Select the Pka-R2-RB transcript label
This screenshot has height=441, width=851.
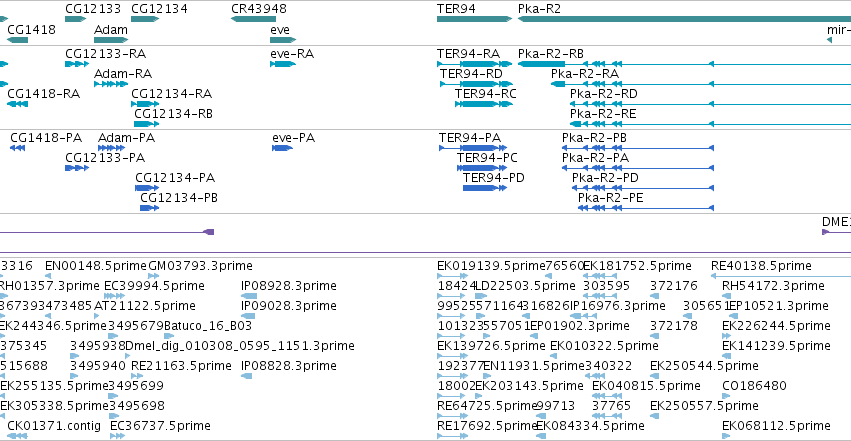click(551, 54)
